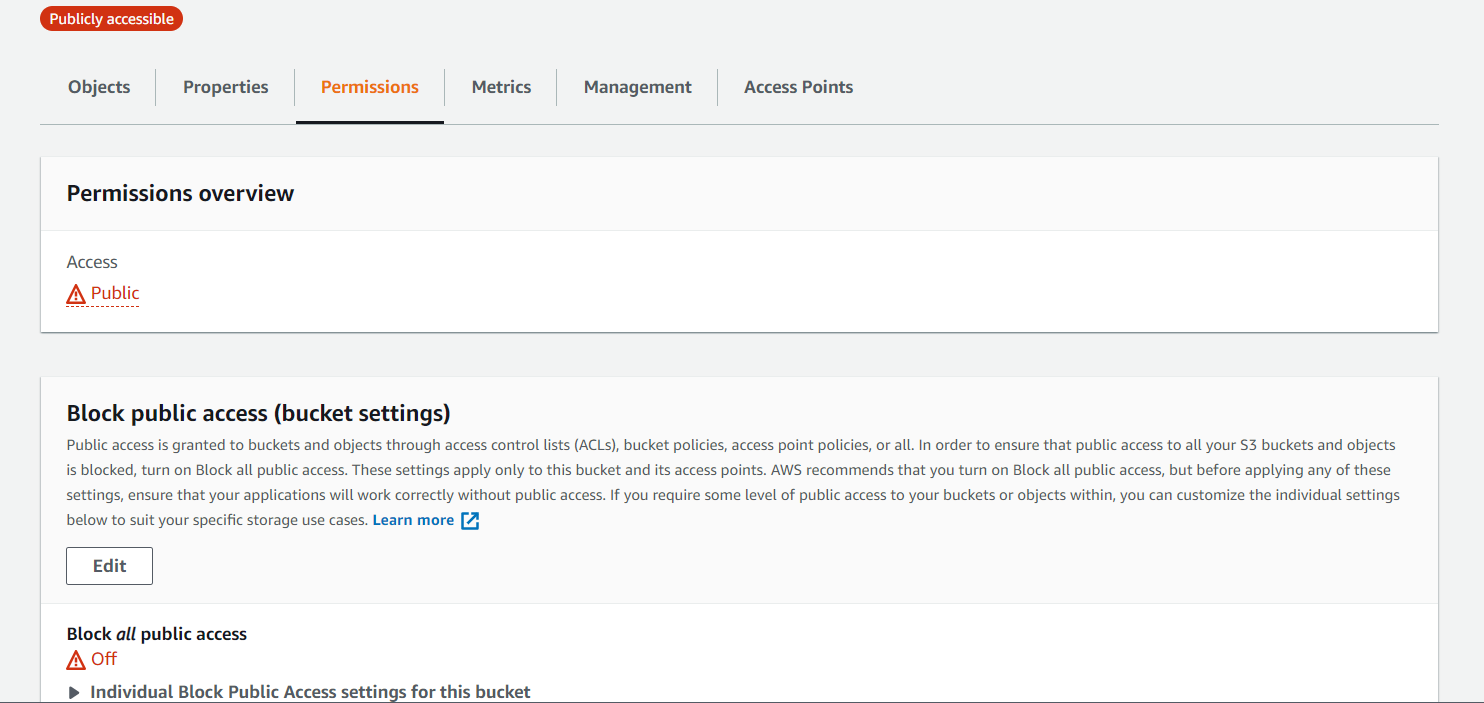Open the Learn more link
This screenshot has width=1484, height=703.
tap(413, 519)
